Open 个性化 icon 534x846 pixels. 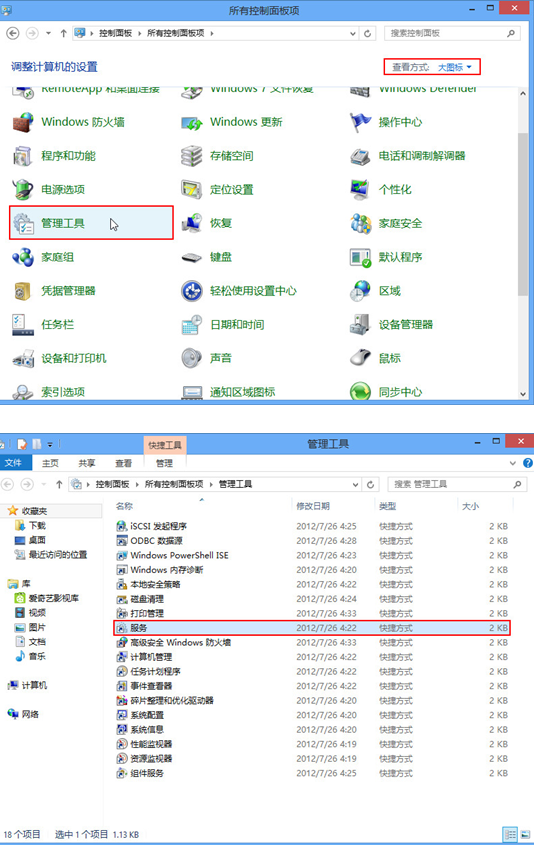pyautogui.click(x=360, y=189)
